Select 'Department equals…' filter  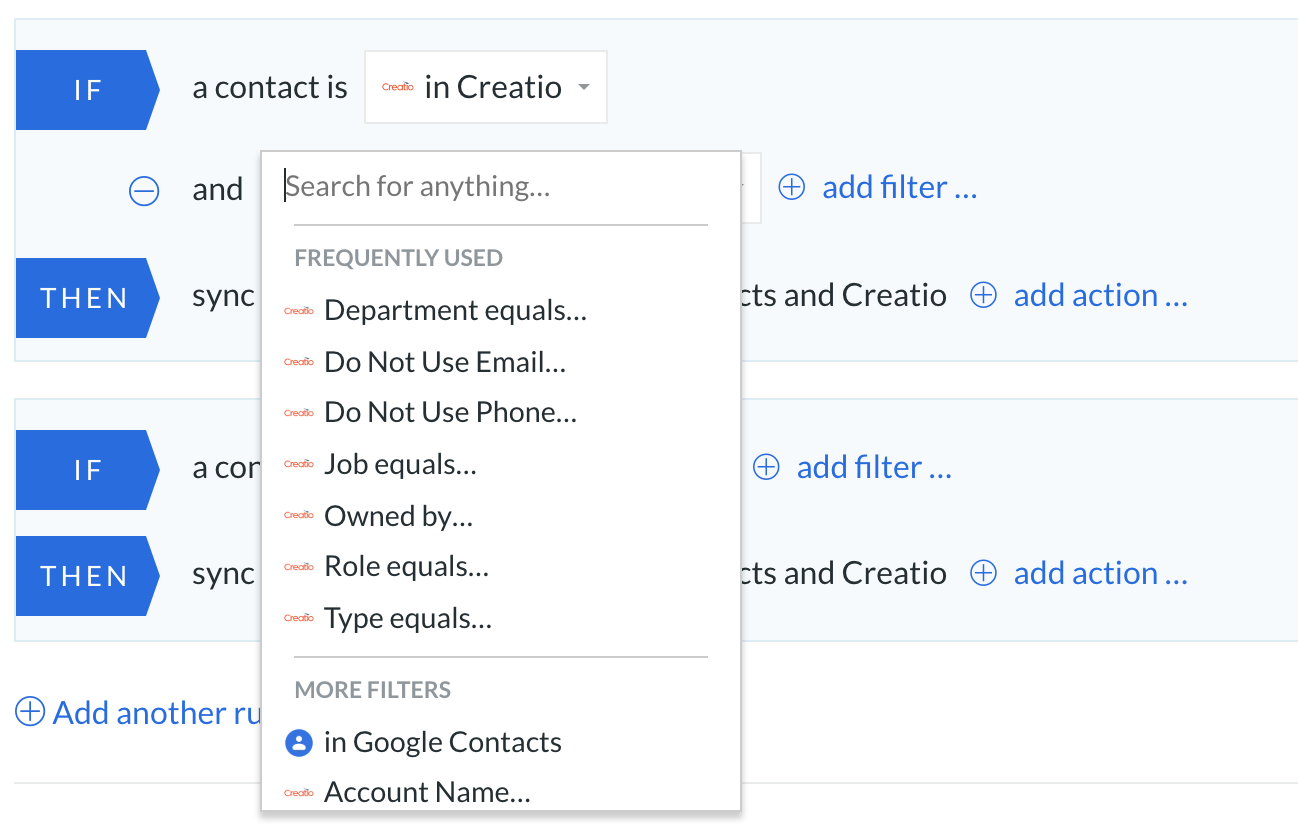[x=455, y=310]
